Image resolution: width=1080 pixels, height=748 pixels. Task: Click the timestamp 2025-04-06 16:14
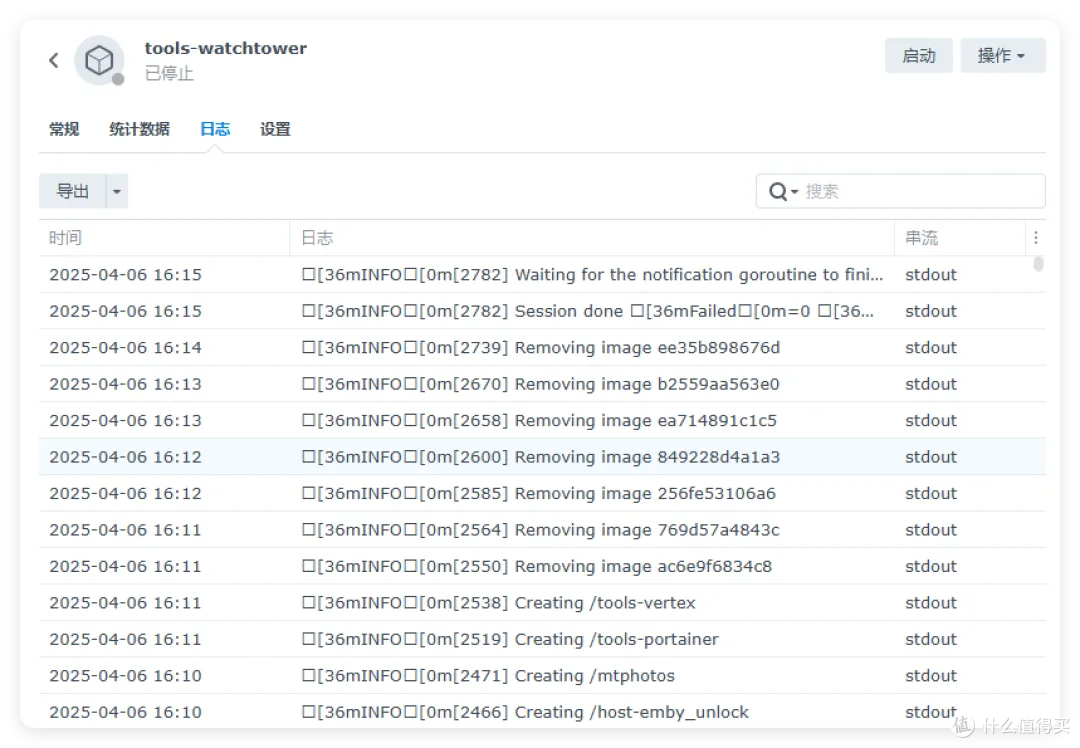pos(125,348)
